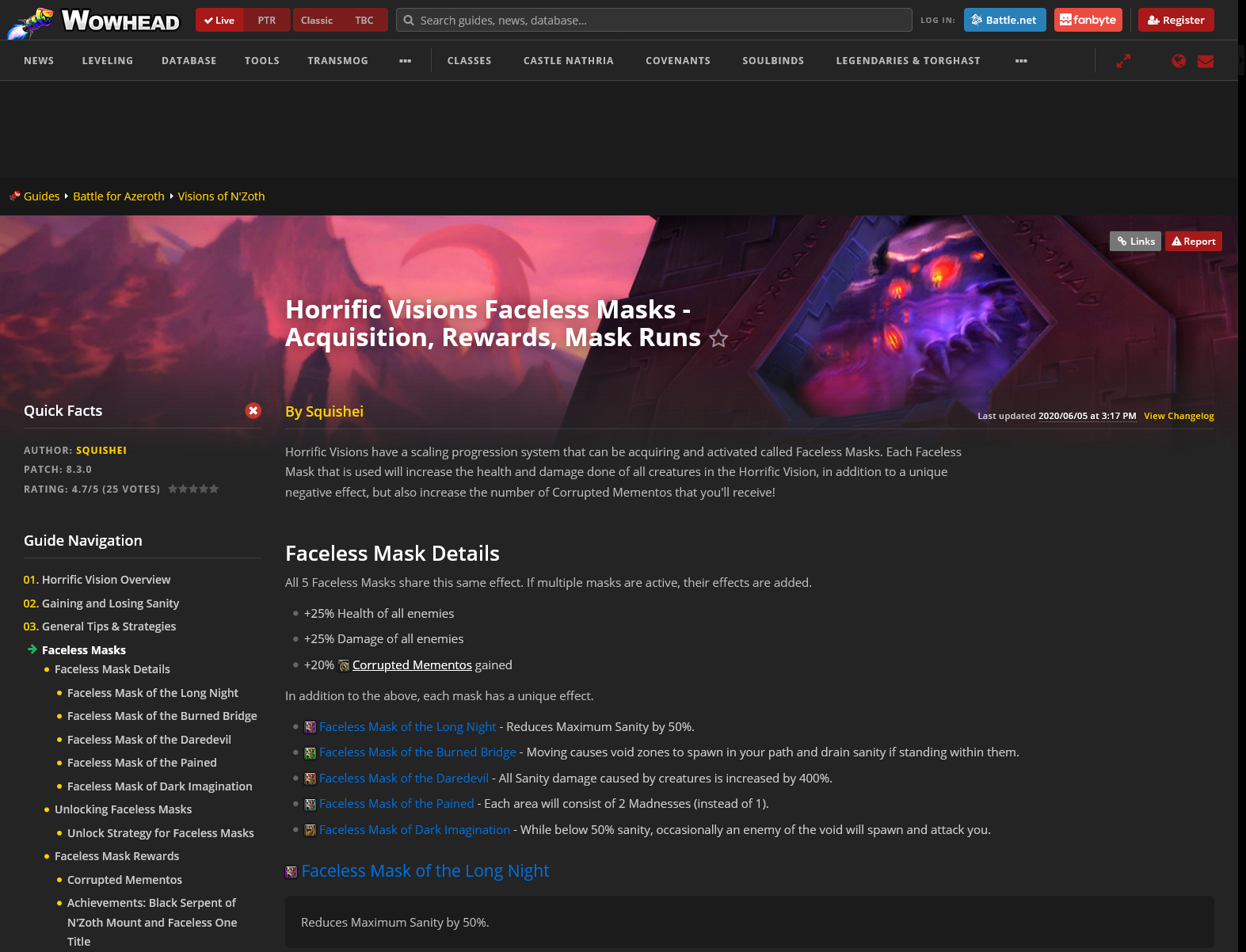Open Faceless Mask of the Burned Bridge link

pos(417,752)
